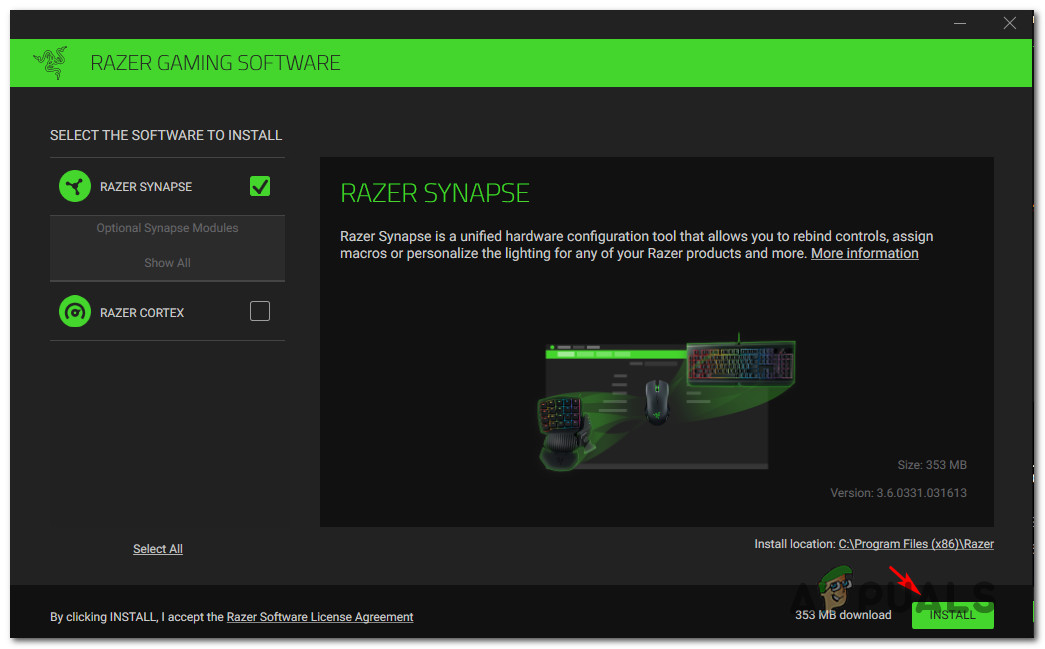Click the green INSTALL button
Image resolution: width=1045 pixels, height=649 pixels.
952,615
